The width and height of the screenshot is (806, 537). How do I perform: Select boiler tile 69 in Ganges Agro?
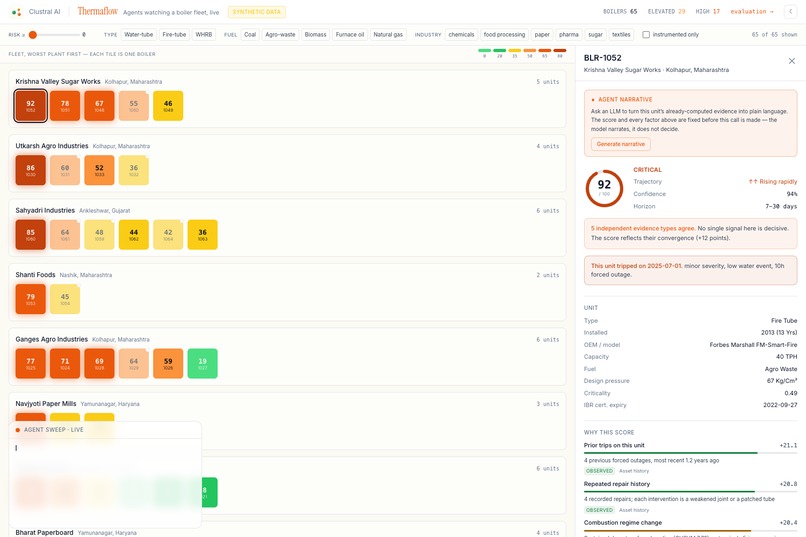click(99, 363)
